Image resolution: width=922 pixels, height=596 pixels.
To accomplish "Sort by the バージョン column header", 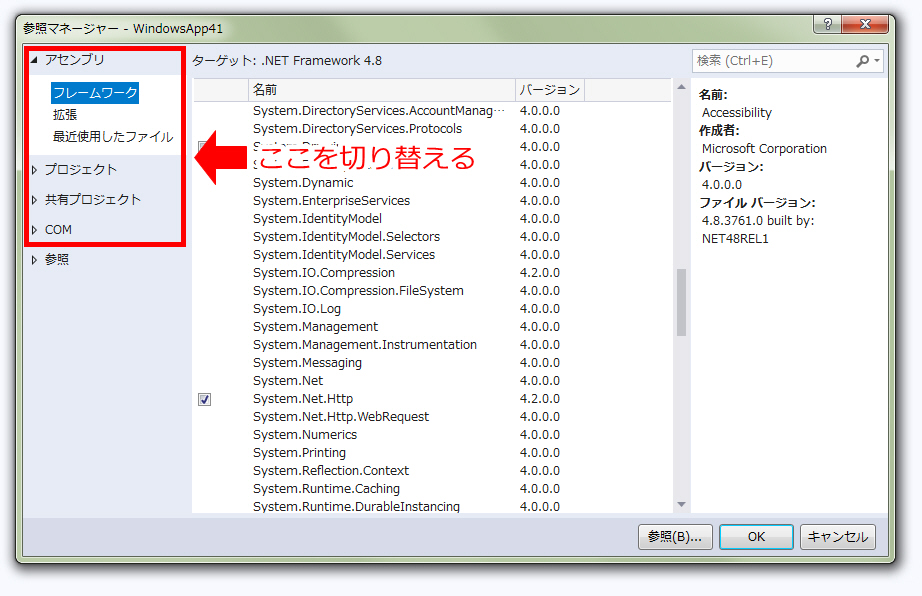I will [x=550, y=90].
